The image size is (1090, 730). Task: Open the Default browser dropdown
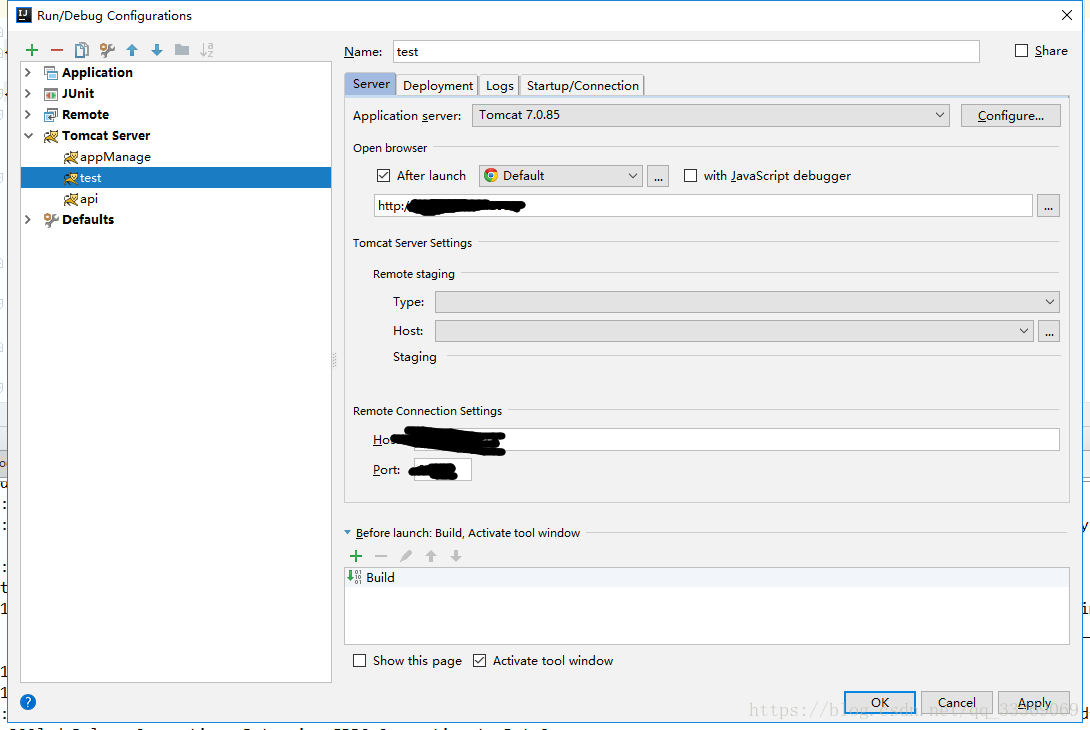pyautogui.click(x=560, y=176)
